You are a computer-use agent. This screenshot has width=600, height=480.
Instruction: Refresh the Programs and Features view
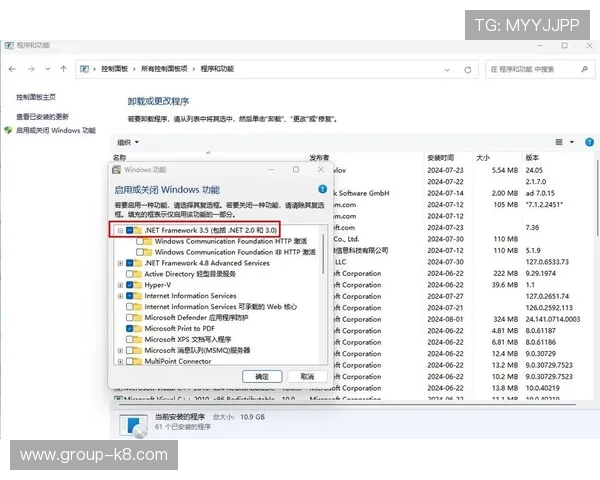coord(468,70)
